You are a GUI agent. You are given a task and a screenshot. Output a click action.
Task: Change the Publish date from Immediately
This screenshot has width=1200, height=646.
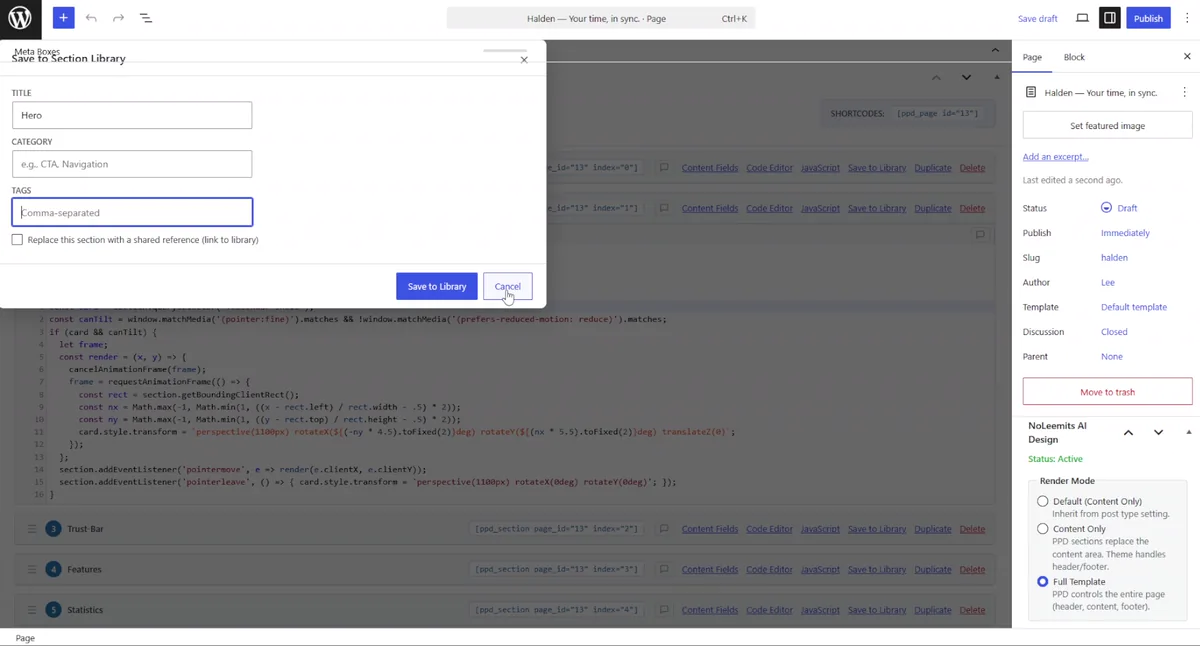coord(1125,233)
